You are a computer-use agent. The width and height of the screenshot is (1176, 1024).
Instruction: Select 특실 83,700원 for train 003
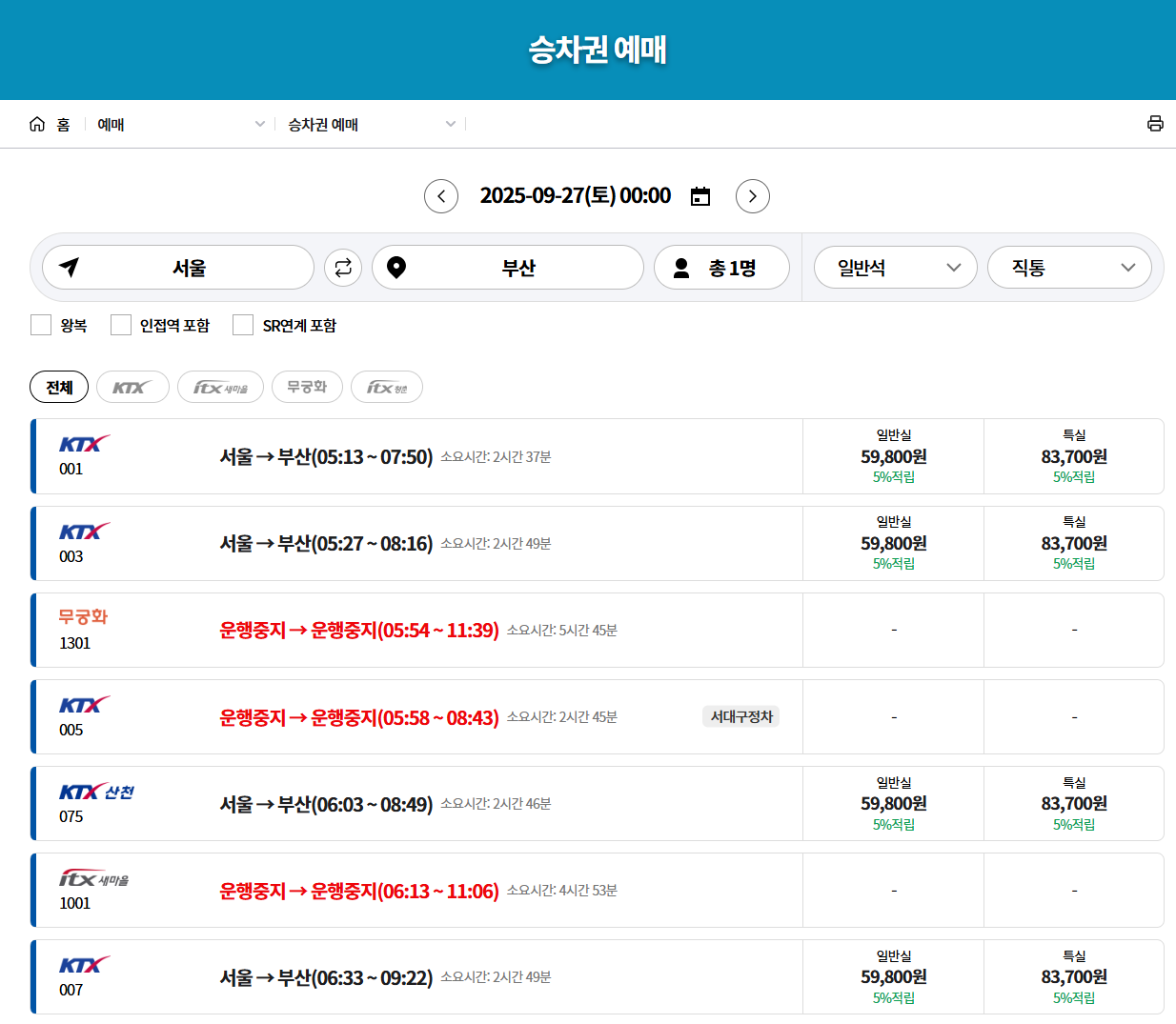(x=1074, y=543)
